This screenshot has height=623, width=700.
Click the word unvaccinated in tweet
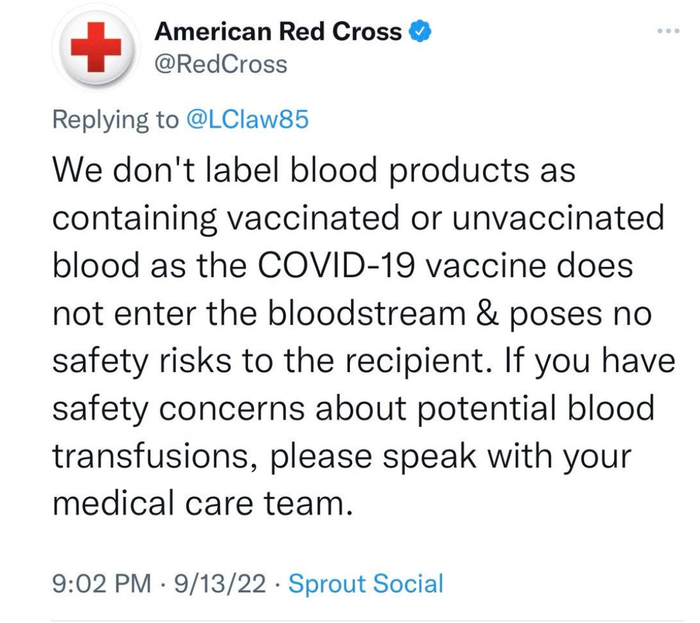pos(558,218)
